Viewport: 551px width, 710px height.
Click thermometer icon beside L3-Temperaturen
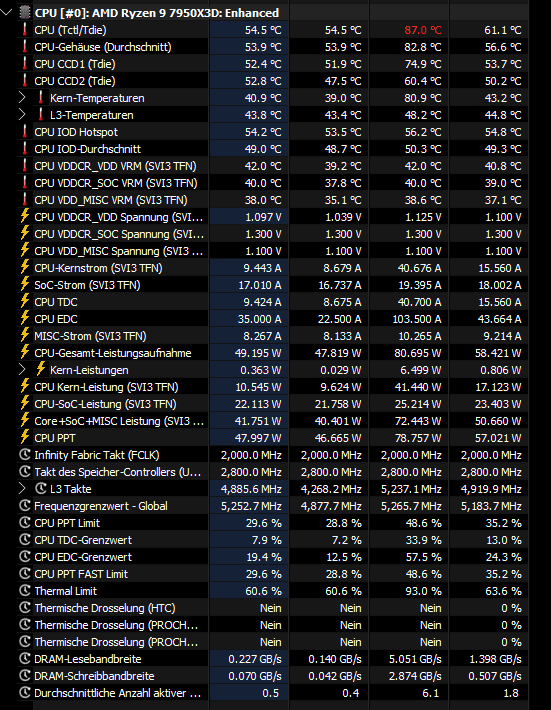click(41, 115)
